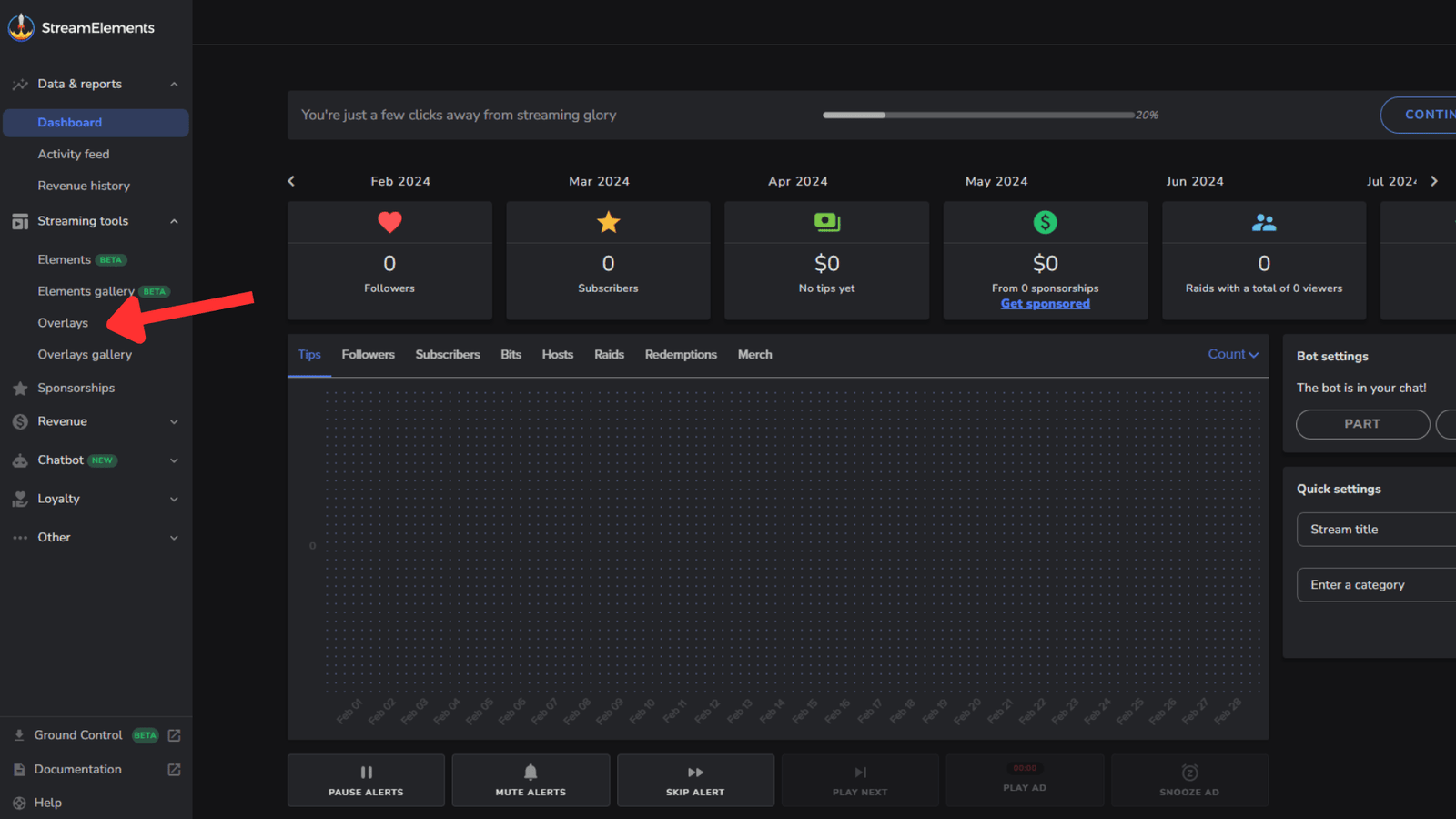Click the 20% setup progress bar

pos(978,116)
